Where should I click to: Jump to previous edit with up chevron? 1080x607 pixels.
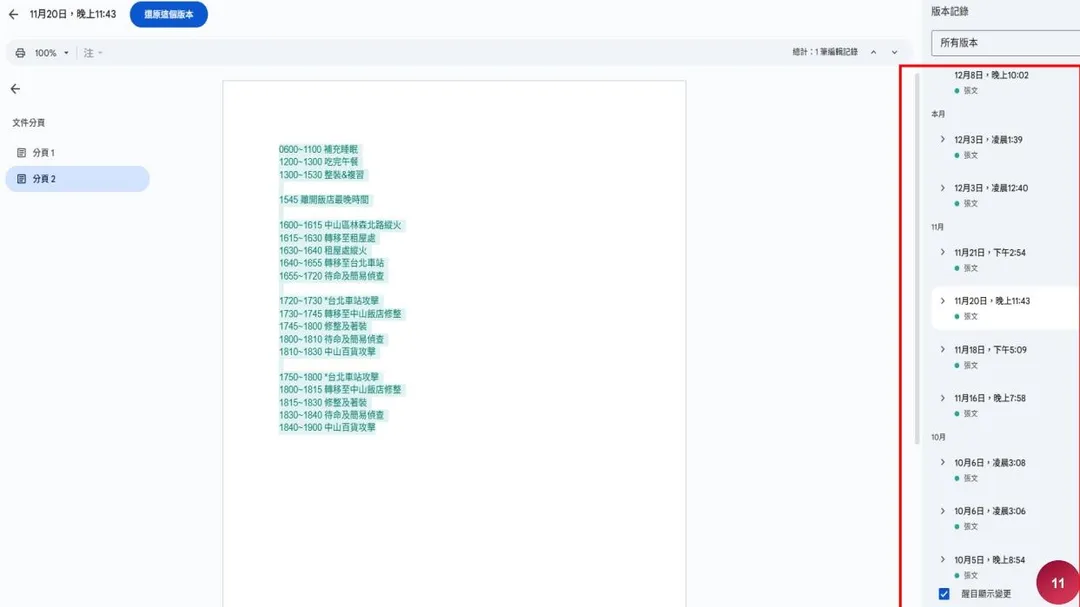click(x=873, y=52)
